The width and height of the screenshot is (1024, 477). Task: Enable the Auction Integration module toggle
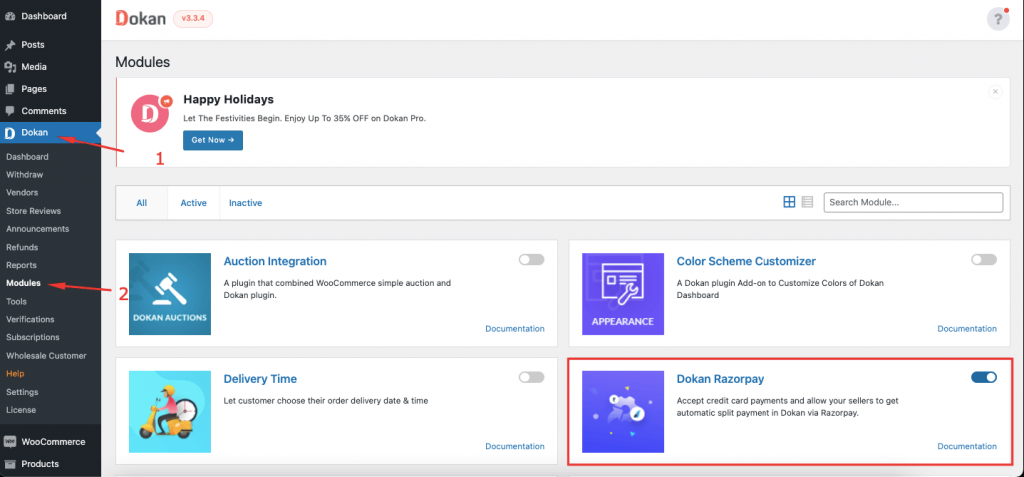(531, 260)
